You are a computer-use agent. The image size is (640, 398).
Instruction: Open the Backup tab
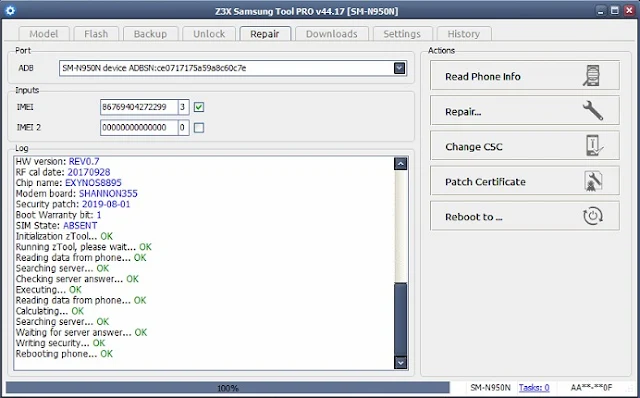point(151,34)
